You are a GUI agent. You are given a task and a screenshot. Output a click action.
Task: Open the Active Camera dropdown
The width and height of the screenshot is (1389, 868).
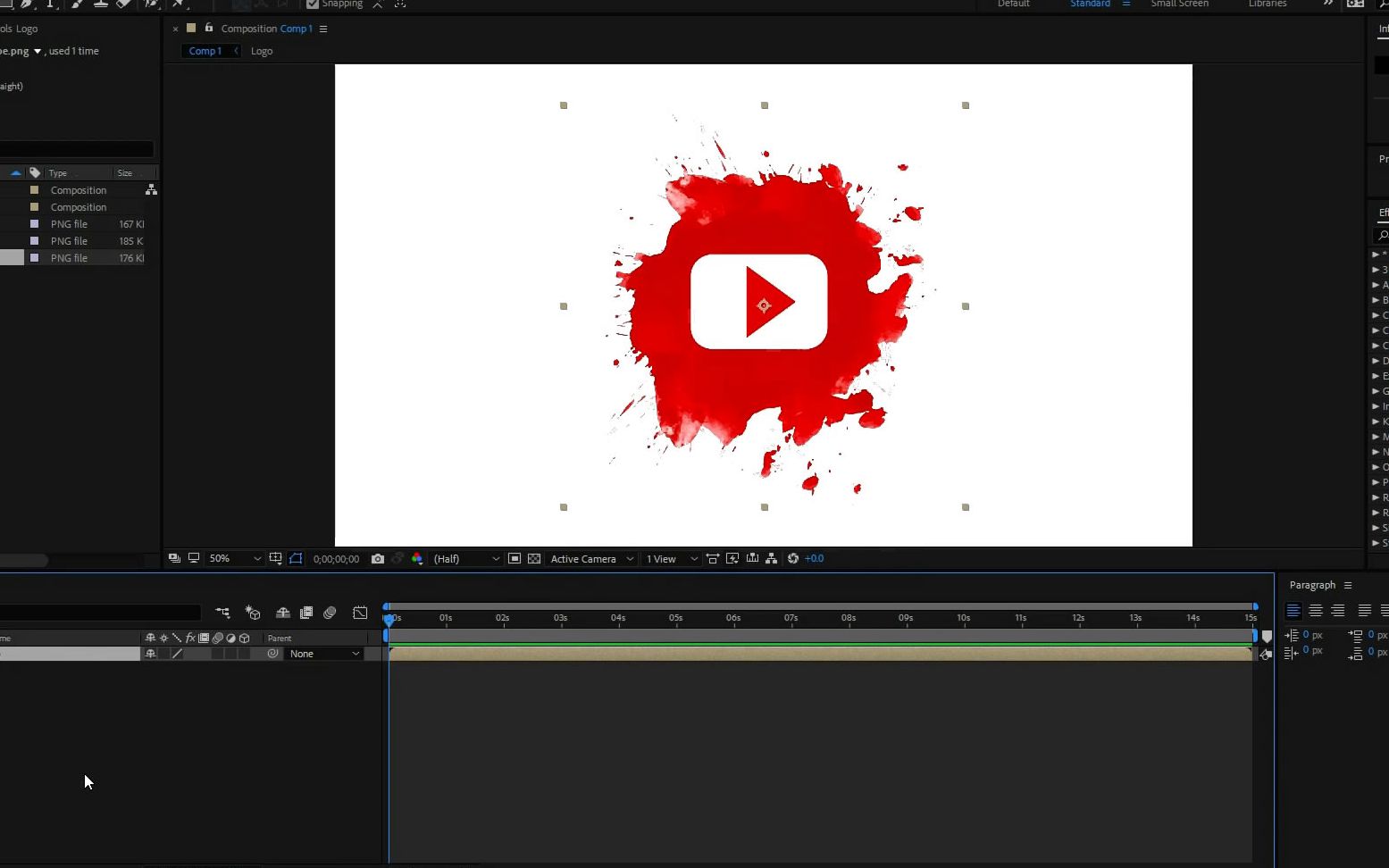point(592,558)
